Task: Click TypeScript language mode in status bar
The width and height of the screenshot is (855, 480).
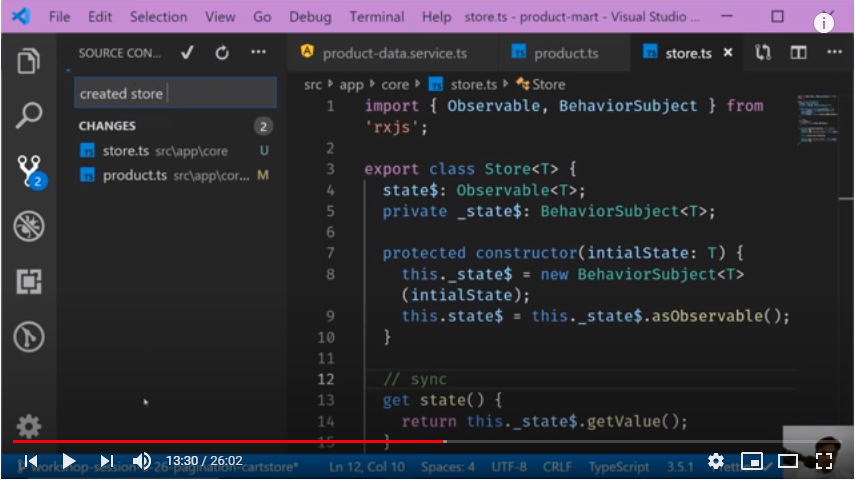Action: click(619, 467)
